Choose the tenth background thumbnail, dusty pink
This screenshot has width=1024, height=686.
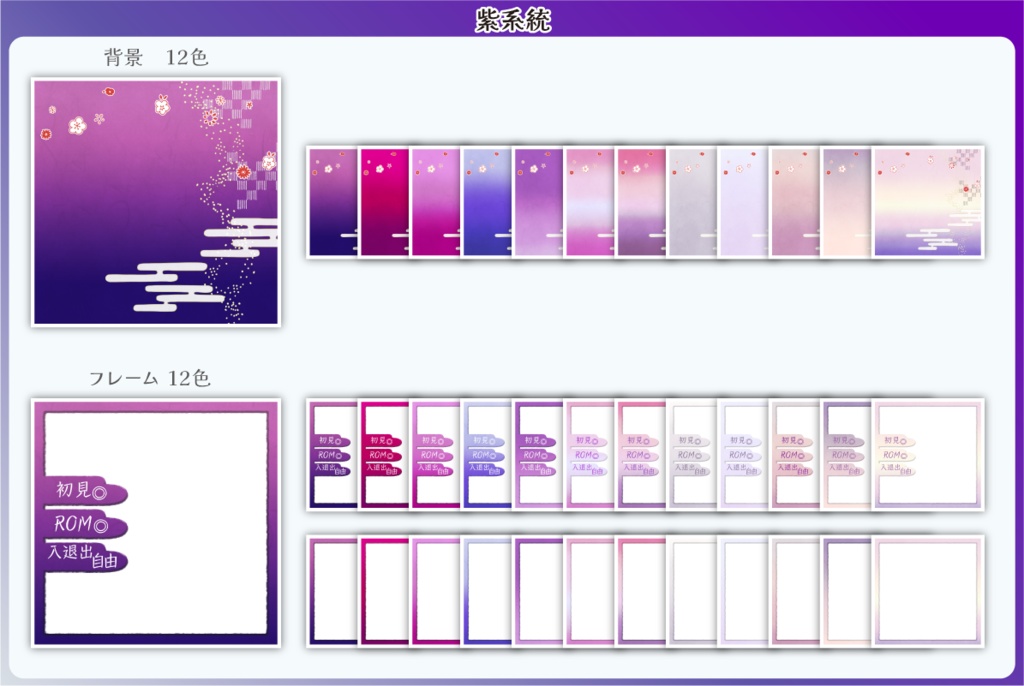795,202
